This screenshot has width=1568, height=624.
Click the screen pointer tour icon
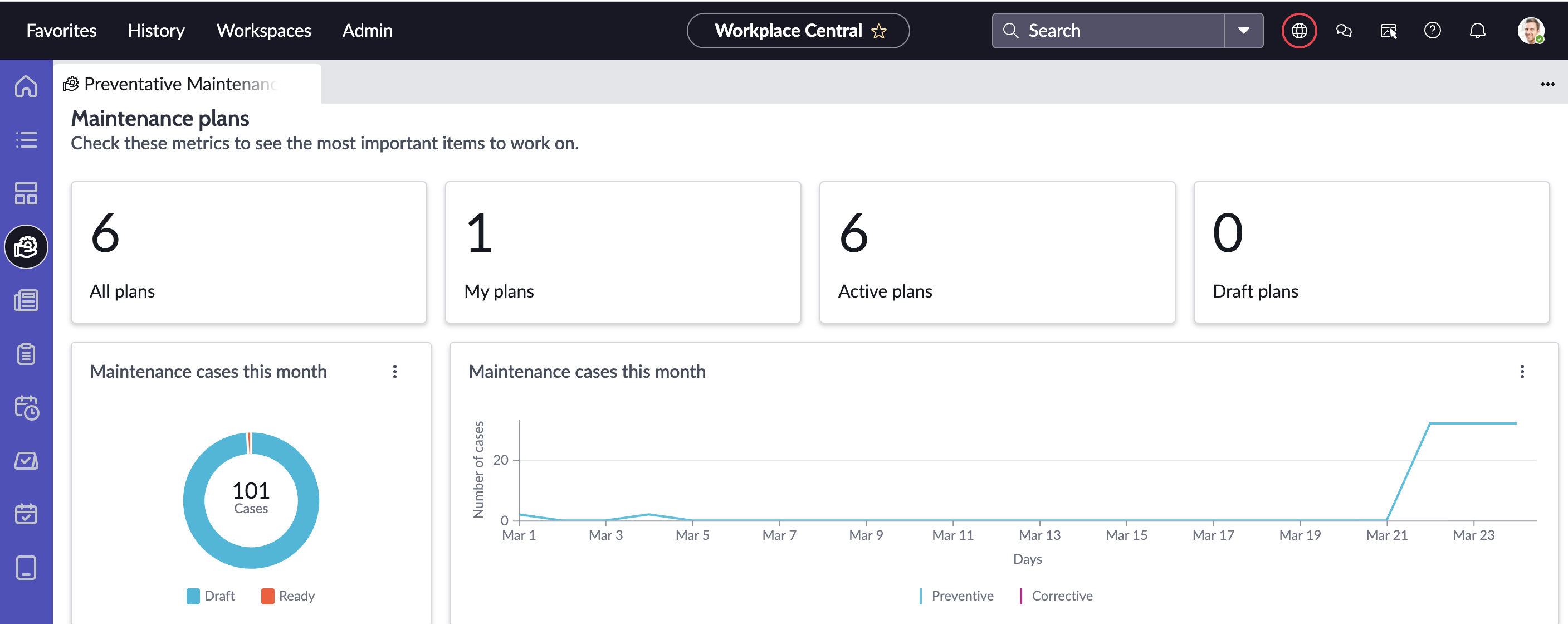[1389, 31]
